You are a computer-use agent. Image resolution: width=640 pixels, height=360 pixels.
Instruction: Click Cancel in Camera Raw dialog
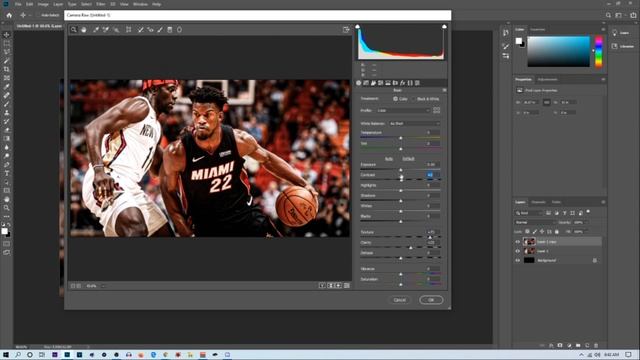(400, 300)
